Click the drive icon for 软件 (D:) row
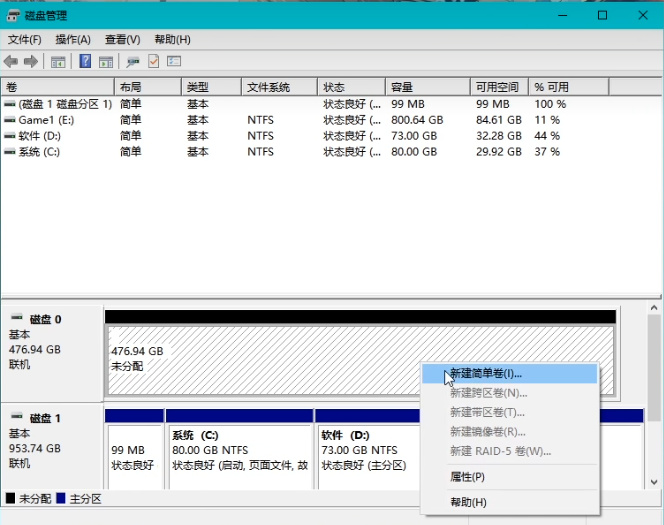664x525 pixels. (x=10, y=136)
